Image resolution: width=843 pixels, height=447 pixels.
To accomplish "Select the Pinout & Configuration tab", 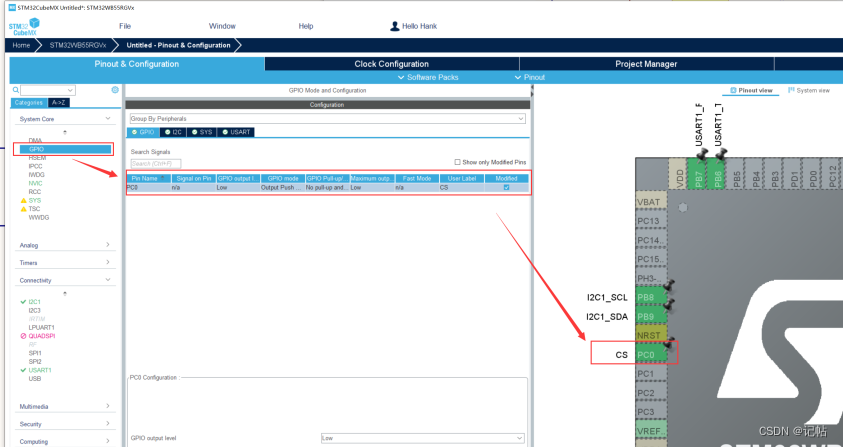I will point(137,64).
